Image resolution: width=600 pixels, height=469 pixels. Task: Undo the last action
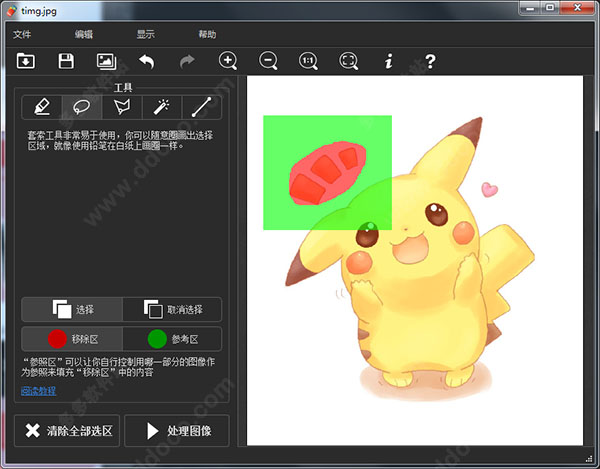coord(147,61)
